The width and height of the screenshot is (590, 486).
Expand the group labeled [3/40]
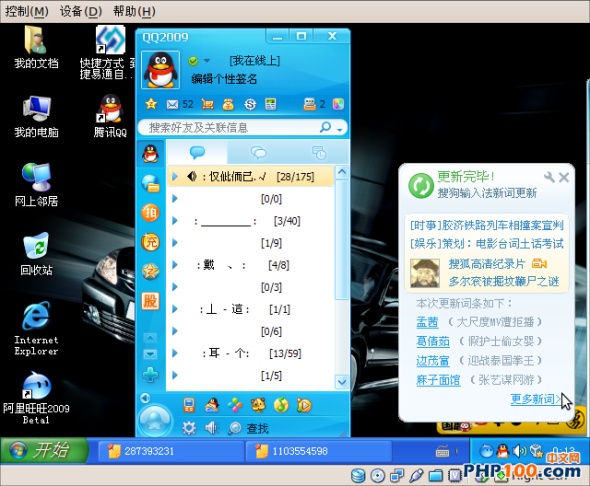click(175, 221)
